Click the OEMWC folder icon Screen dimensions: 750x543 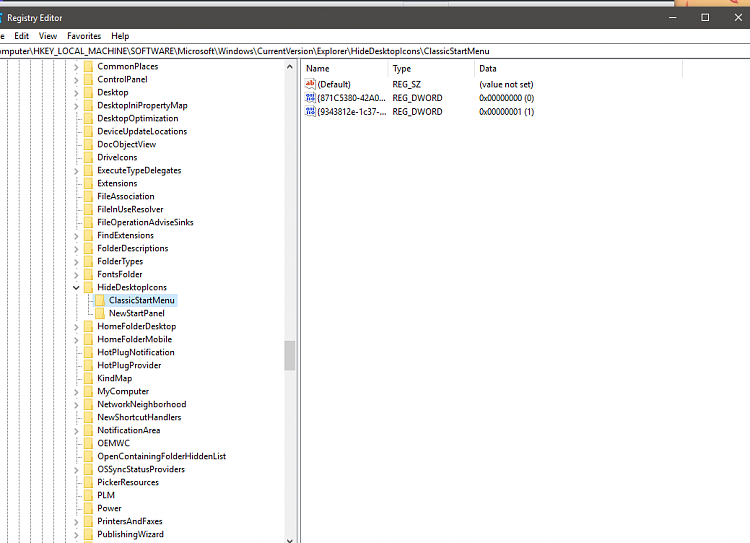[x=88, y=443]
